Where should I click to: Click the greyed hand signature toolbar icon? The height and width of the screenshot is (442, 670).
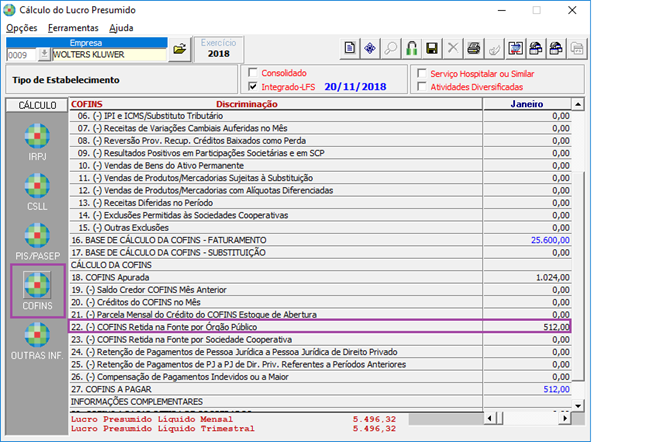pos(494,48)
